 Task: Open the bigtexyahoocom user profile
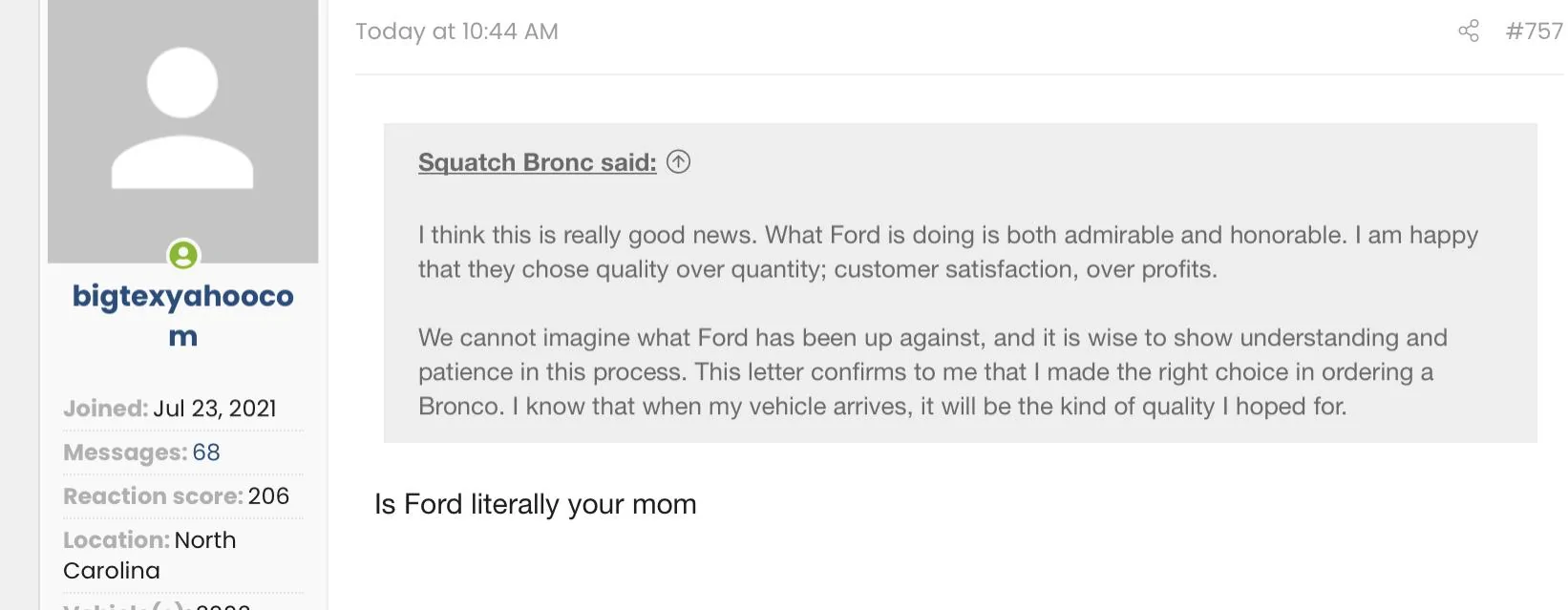point(183,315)
